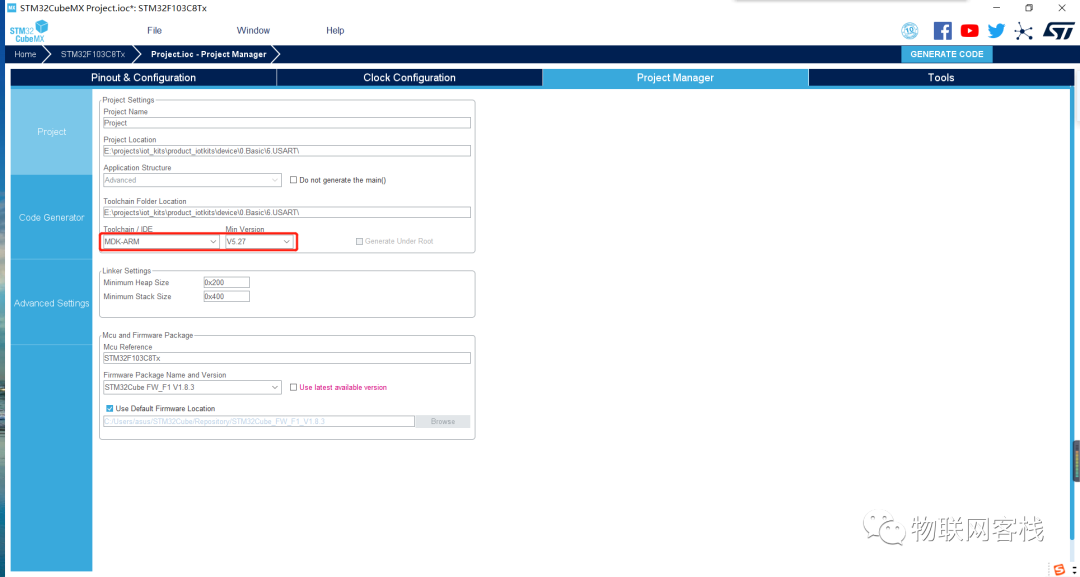Open the Advanced Settings side tab

click(52, 303)
